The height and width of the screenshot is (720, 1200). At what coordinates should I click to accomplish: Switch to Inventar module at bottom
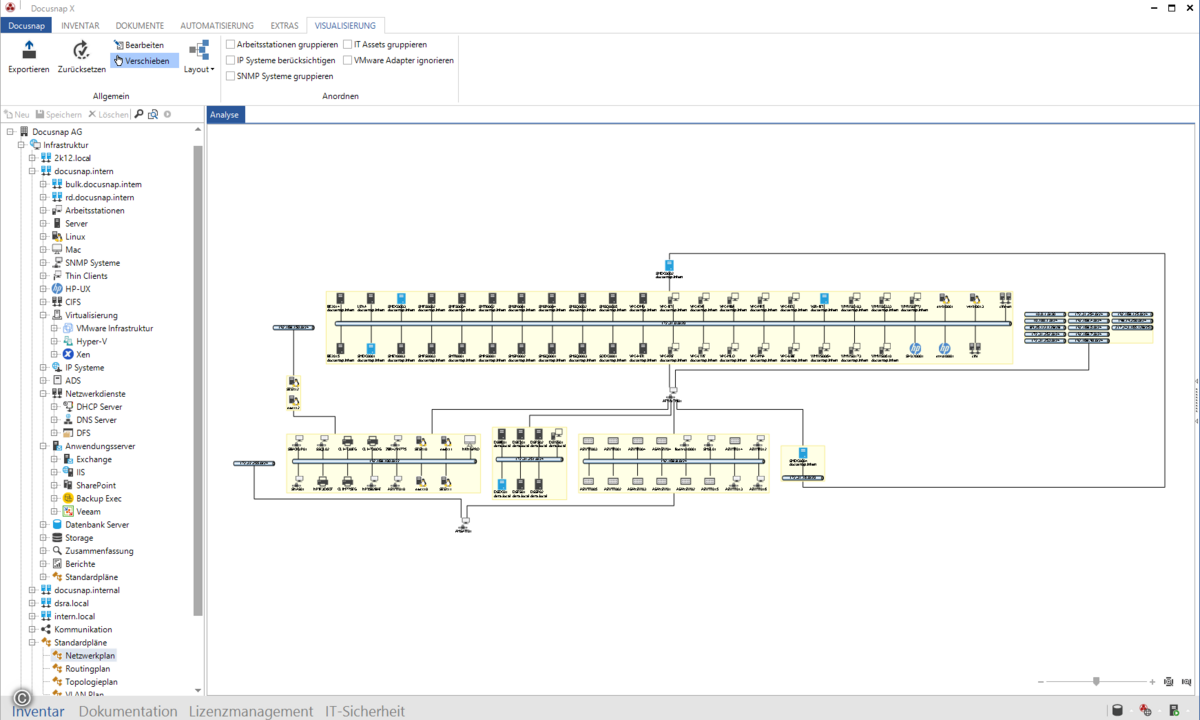click(x=38, y=711)
